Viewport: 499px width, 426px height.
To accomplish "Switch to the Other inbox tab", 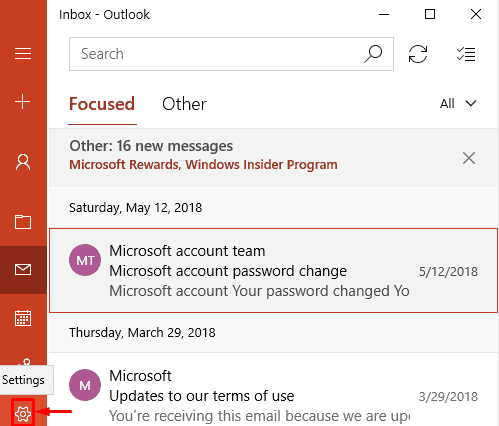I will 184,104.
